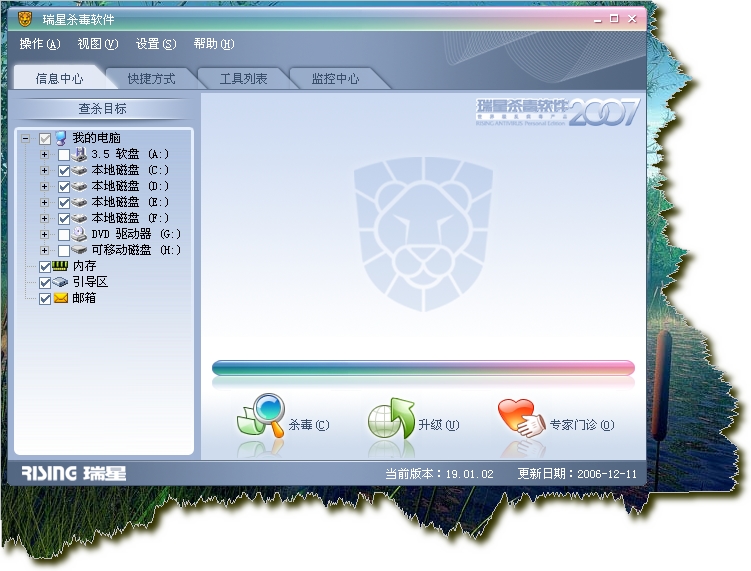This screenshot has height=571, width=751.
Task: Expand the DVD drive G: node
Action: click(x=45, y=234)
